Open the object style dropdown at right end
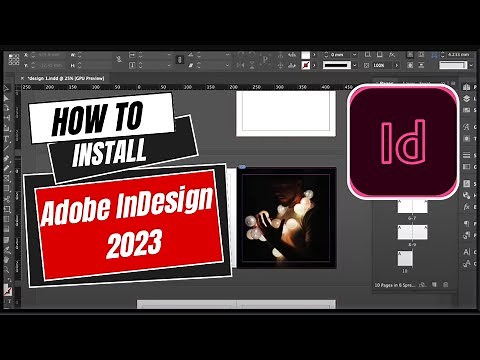This screenshot has height=360, width=480. (471, 65)
